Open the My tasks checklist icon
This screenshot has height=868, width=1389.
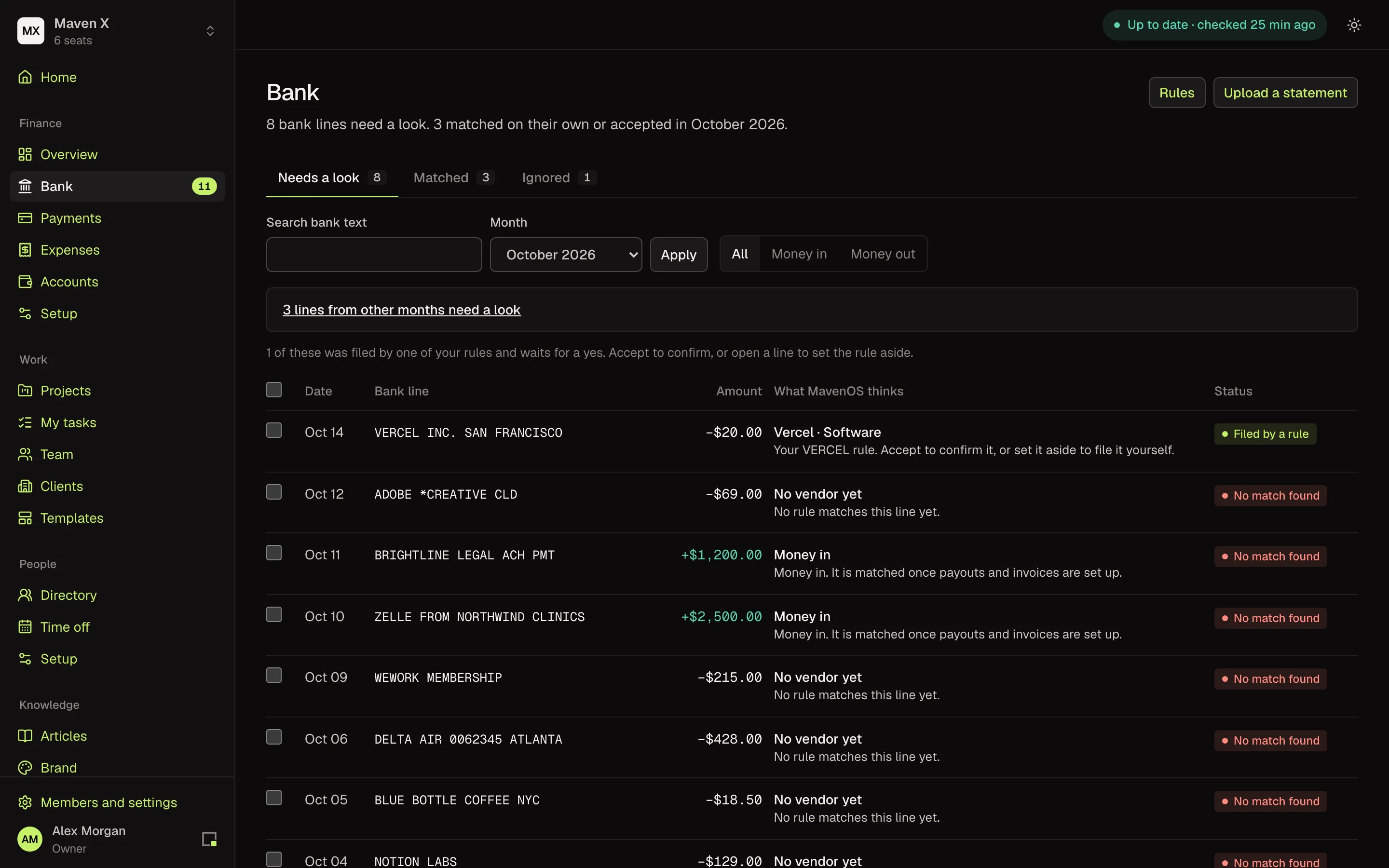click(x=25, y=422)
